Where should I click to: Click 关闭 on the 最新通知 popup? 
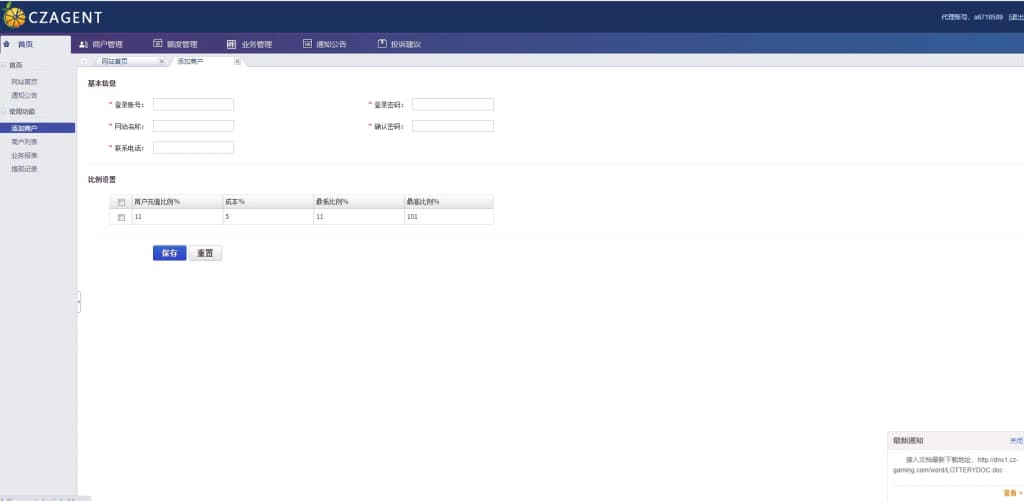(1015, 440)
